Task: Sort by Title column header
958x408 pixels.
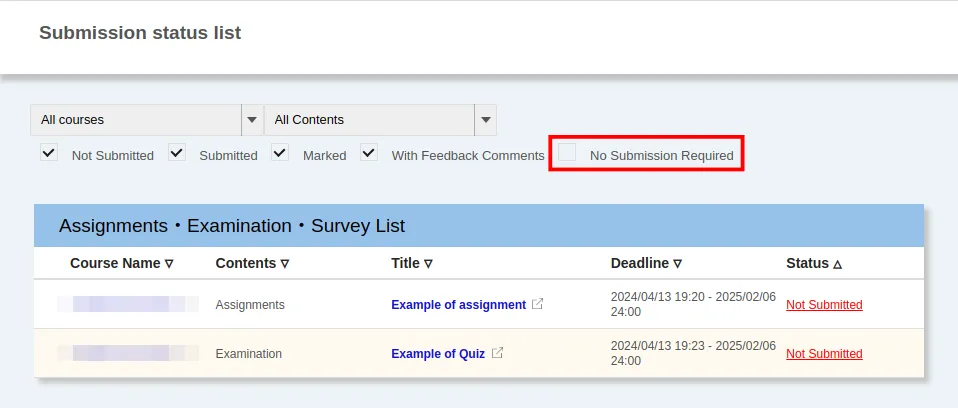Action: (x=412, y=263)
